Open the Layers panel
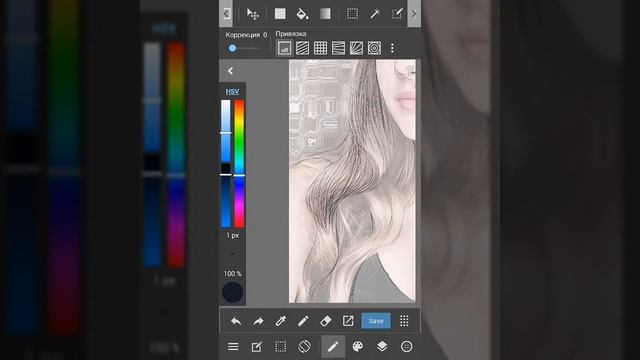This screenshot has width=640, height=360. tap(382, 347)
